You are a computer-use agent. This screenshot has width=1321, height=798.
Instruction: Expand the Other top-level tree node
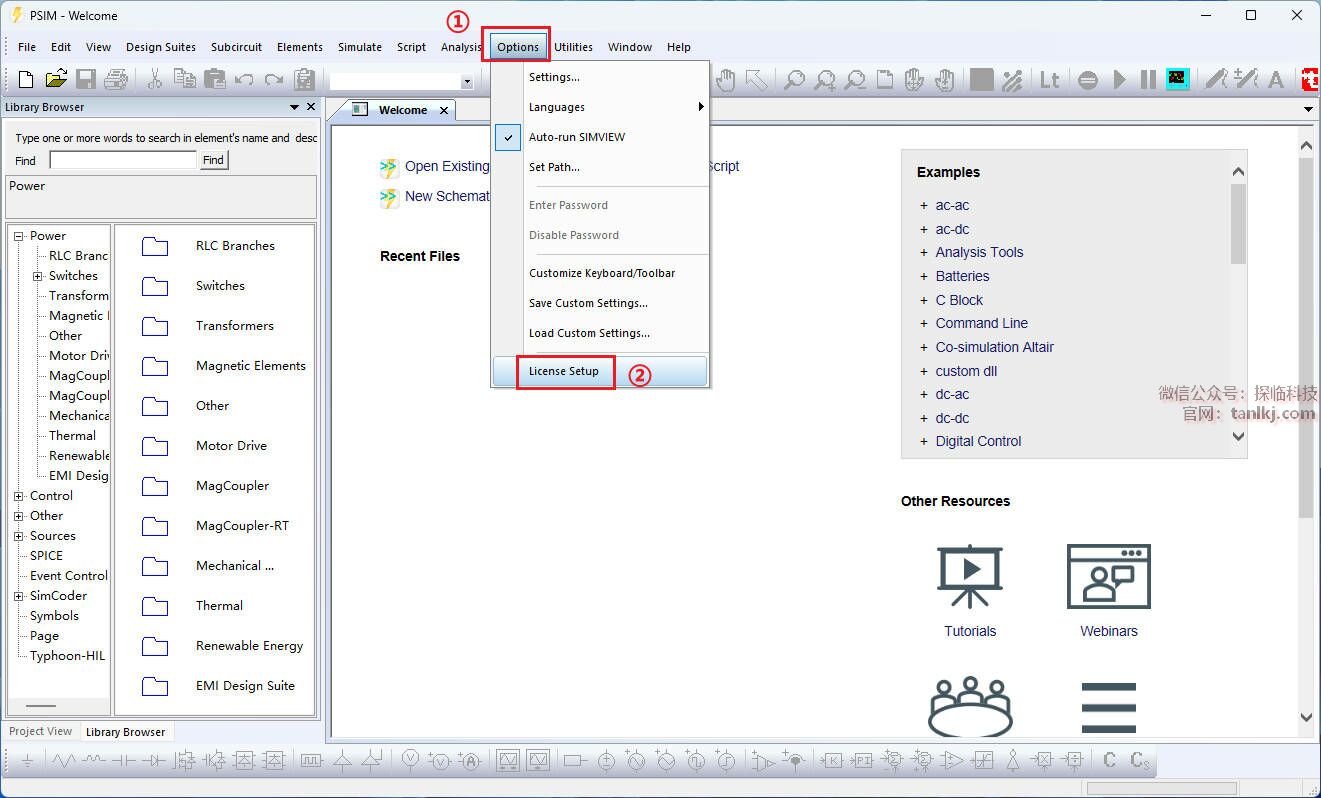coord(18,516)
